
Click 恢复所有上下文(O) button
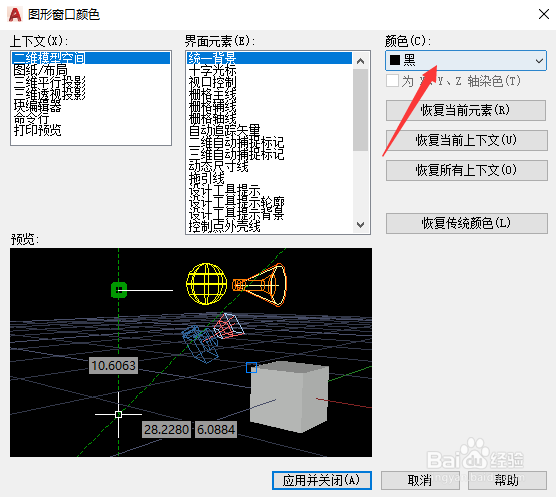coord(467,171)
